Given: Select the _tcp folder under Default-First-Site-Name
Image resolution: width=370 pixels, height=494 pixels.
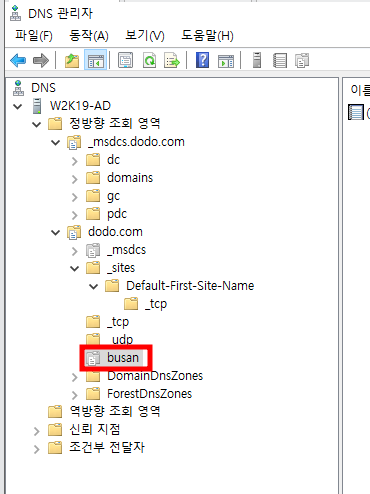Looking at the screenshot, I should pos(156,304).
